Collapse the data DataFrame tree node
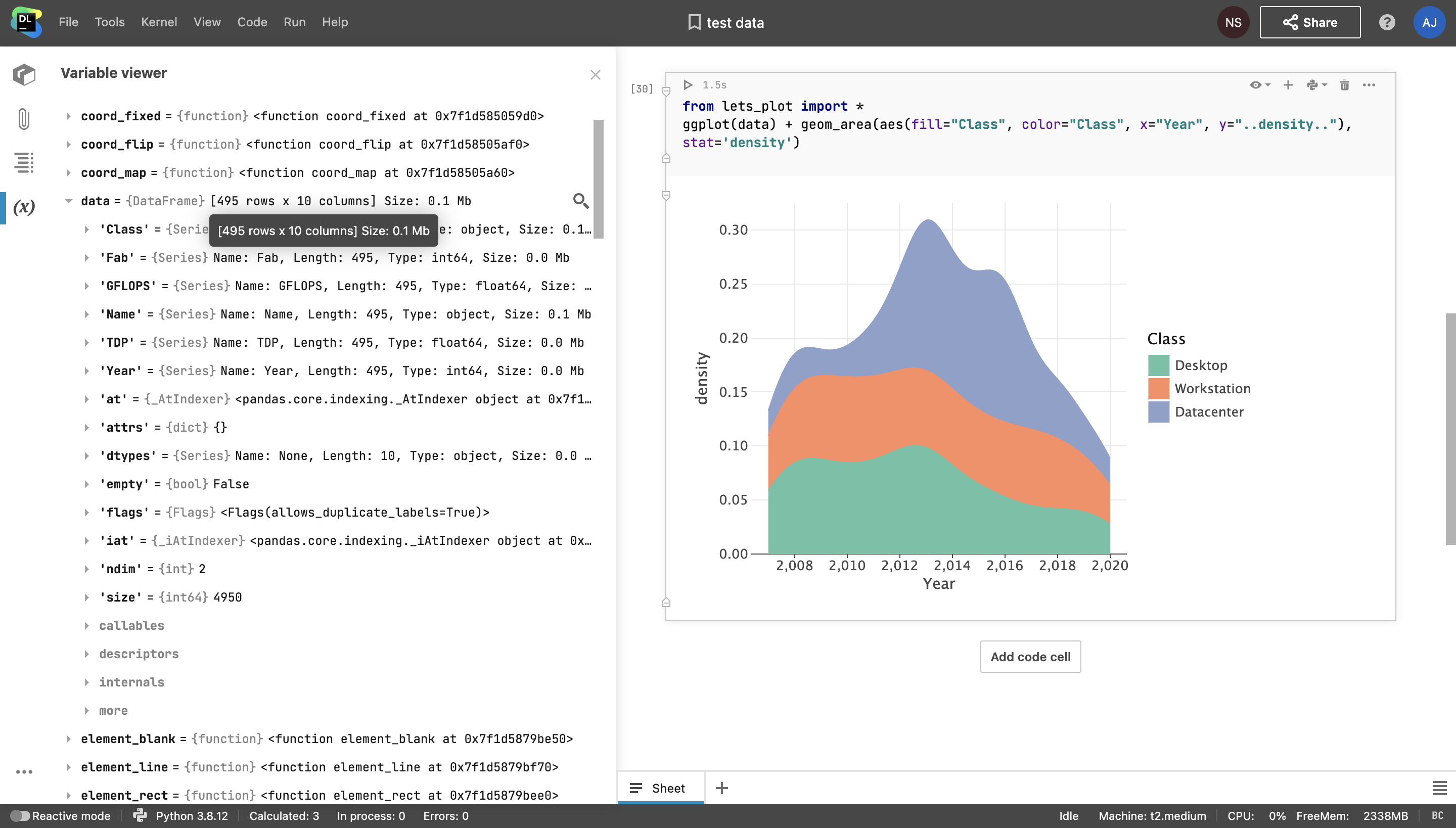Viewport: 1456px width, 828px height. (x=68, y=201)
